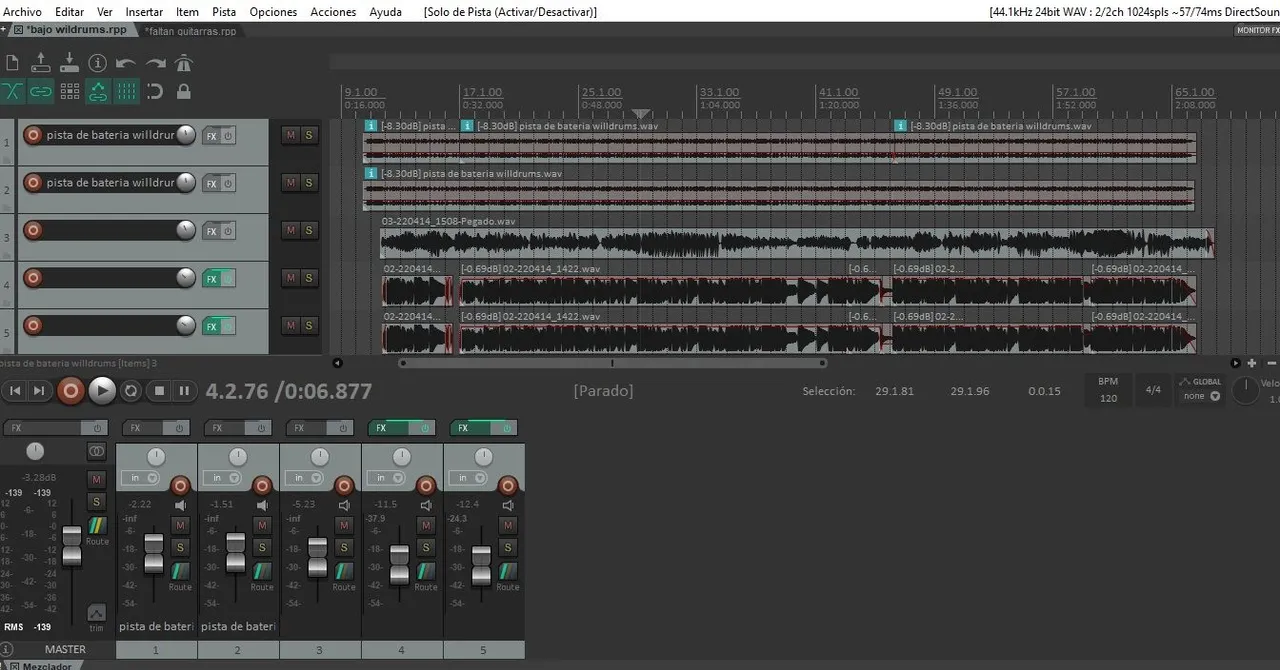
Task: Save project using the download arrow icon
Action: tap(69, 63)
